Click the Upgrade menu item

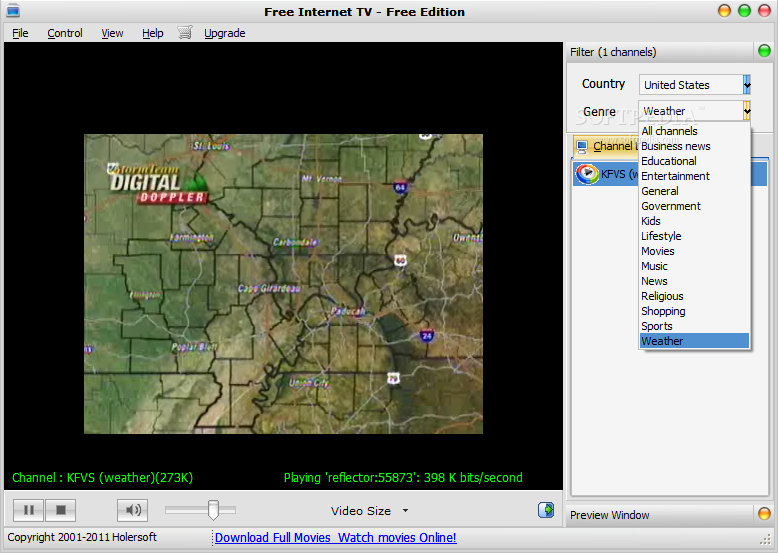(x=225, y=33)
